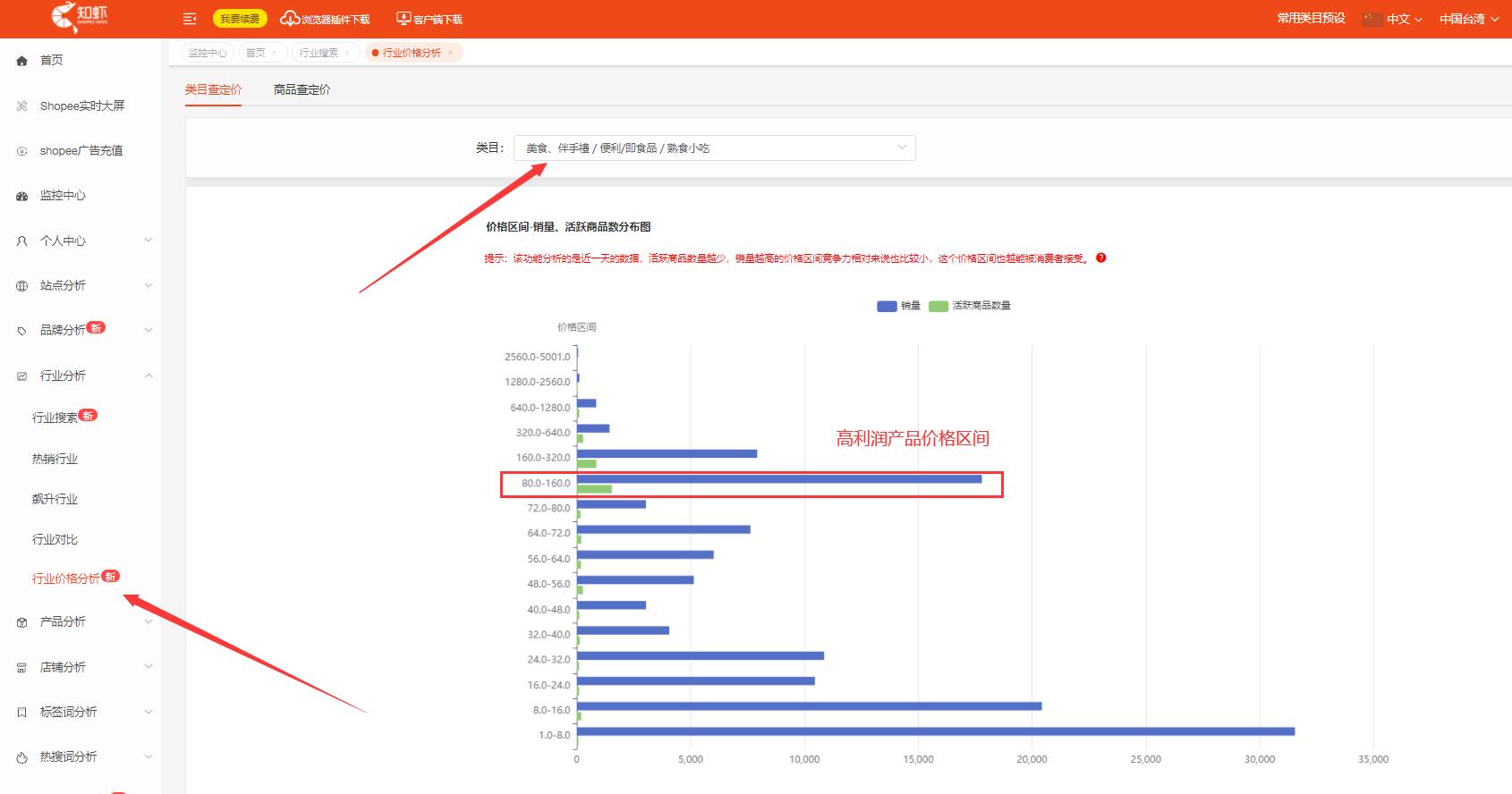
Task: Open 行业价格分析 in the sidebar
Action: (66, 579)
